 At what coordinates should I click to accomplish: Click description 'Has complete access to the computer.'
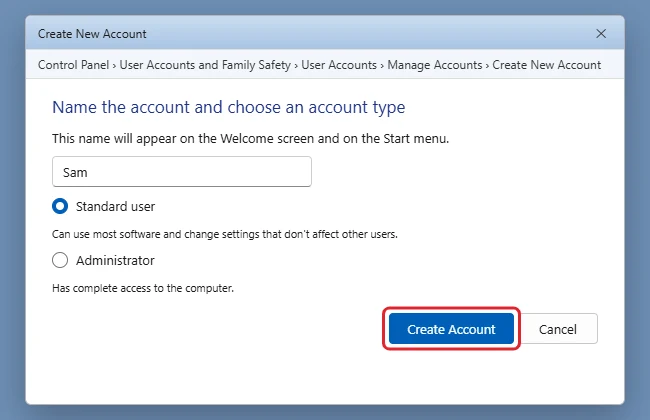(x=143, y=288)
